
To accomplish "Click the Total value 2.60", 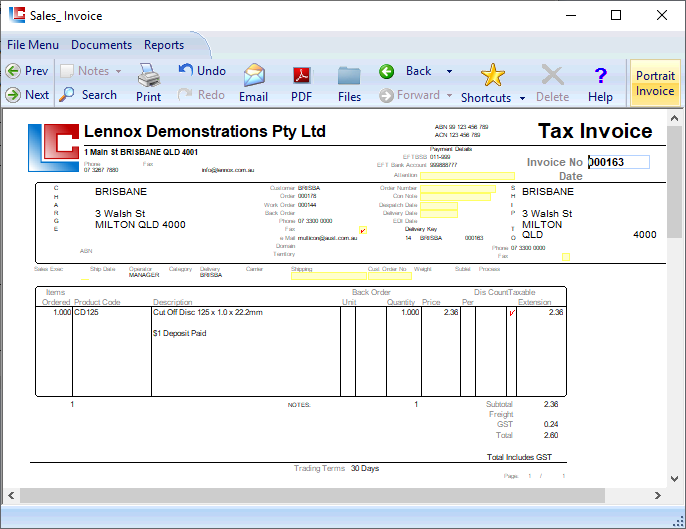I will click(551, 435).
